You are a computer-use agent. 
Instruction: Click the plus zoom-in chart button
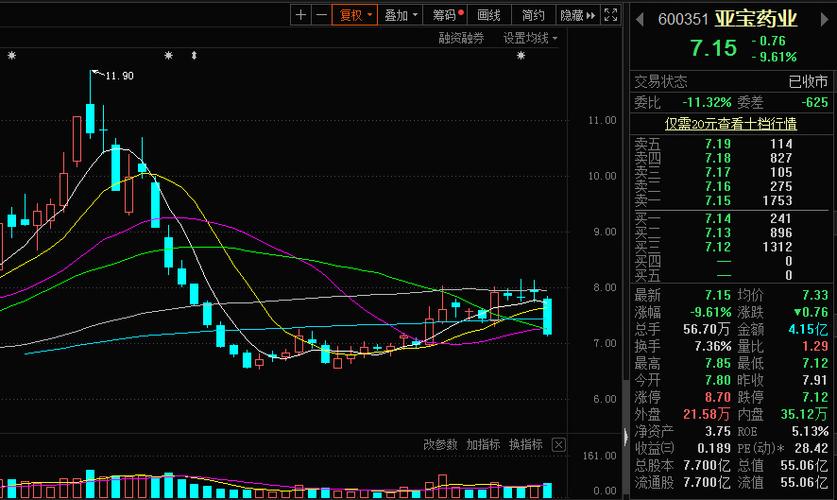pyautogui.click(x=301, y=15)
